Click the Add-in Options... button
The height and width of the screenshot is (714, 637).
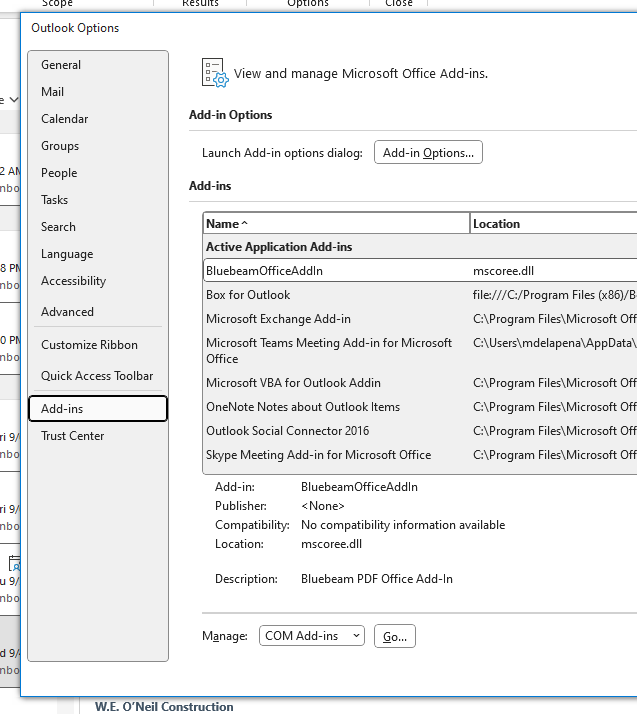pyautogui.click(x=428, y=153)
